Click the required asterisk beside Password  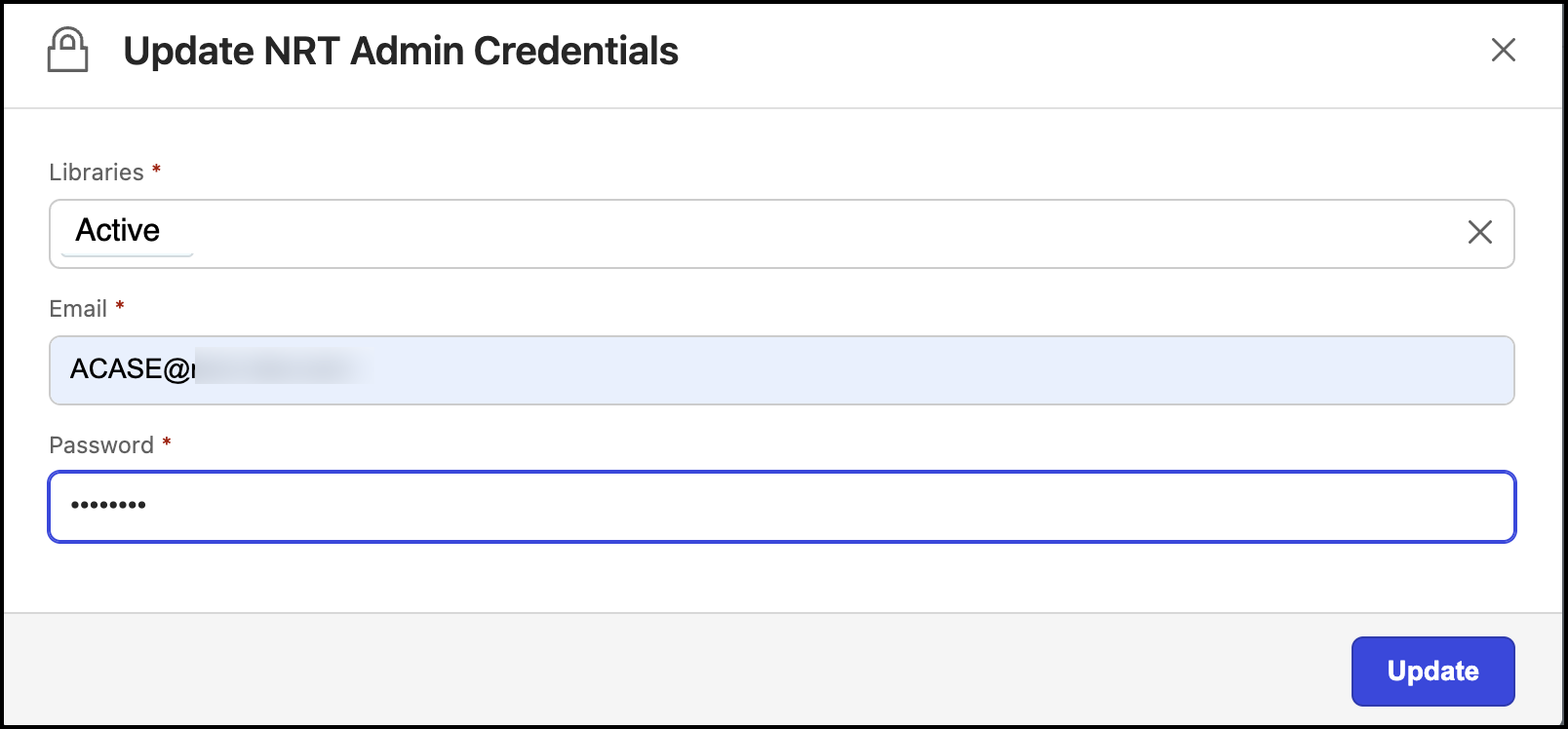click(x=167, y=443)
